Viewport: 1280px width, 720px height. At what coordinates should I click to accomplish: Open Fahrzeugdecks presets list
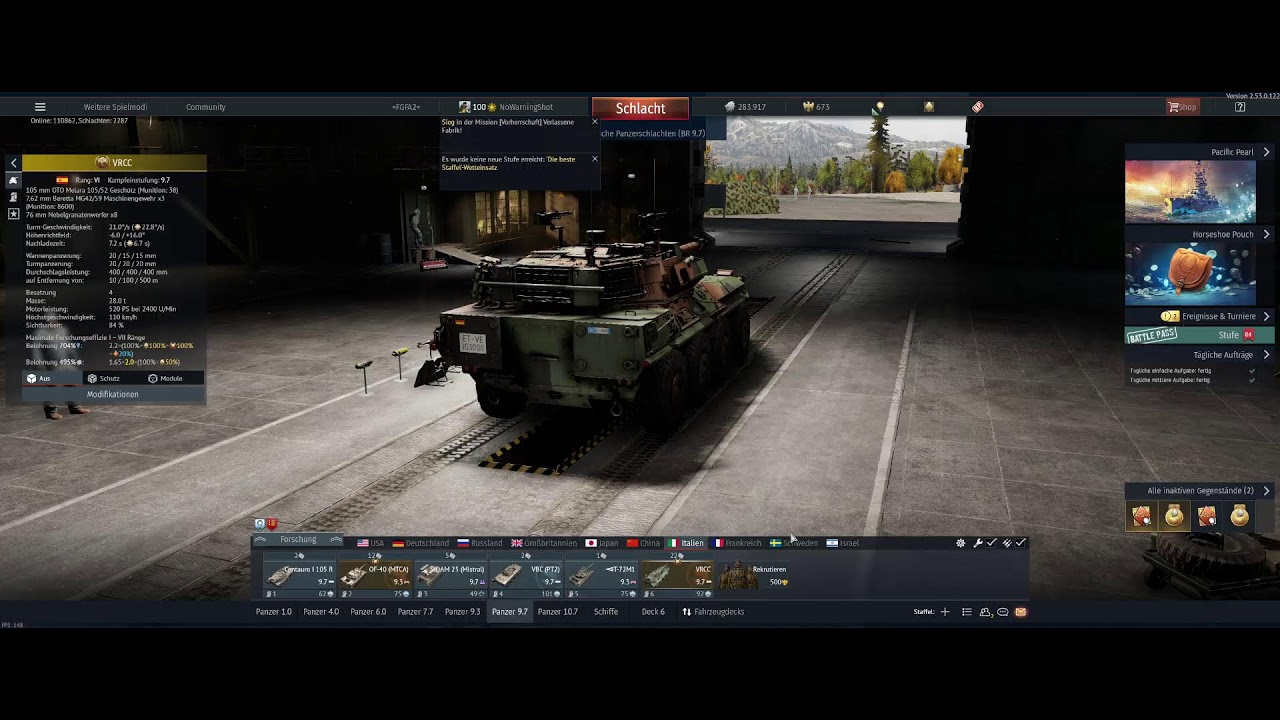pos(713,612)
